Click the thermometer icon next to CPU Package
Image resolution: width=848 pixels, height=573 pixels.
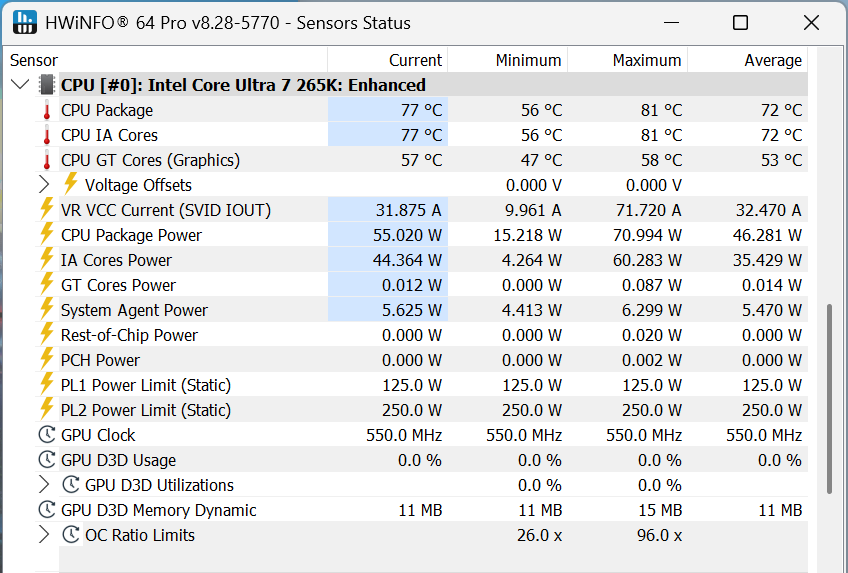point(46,110)
